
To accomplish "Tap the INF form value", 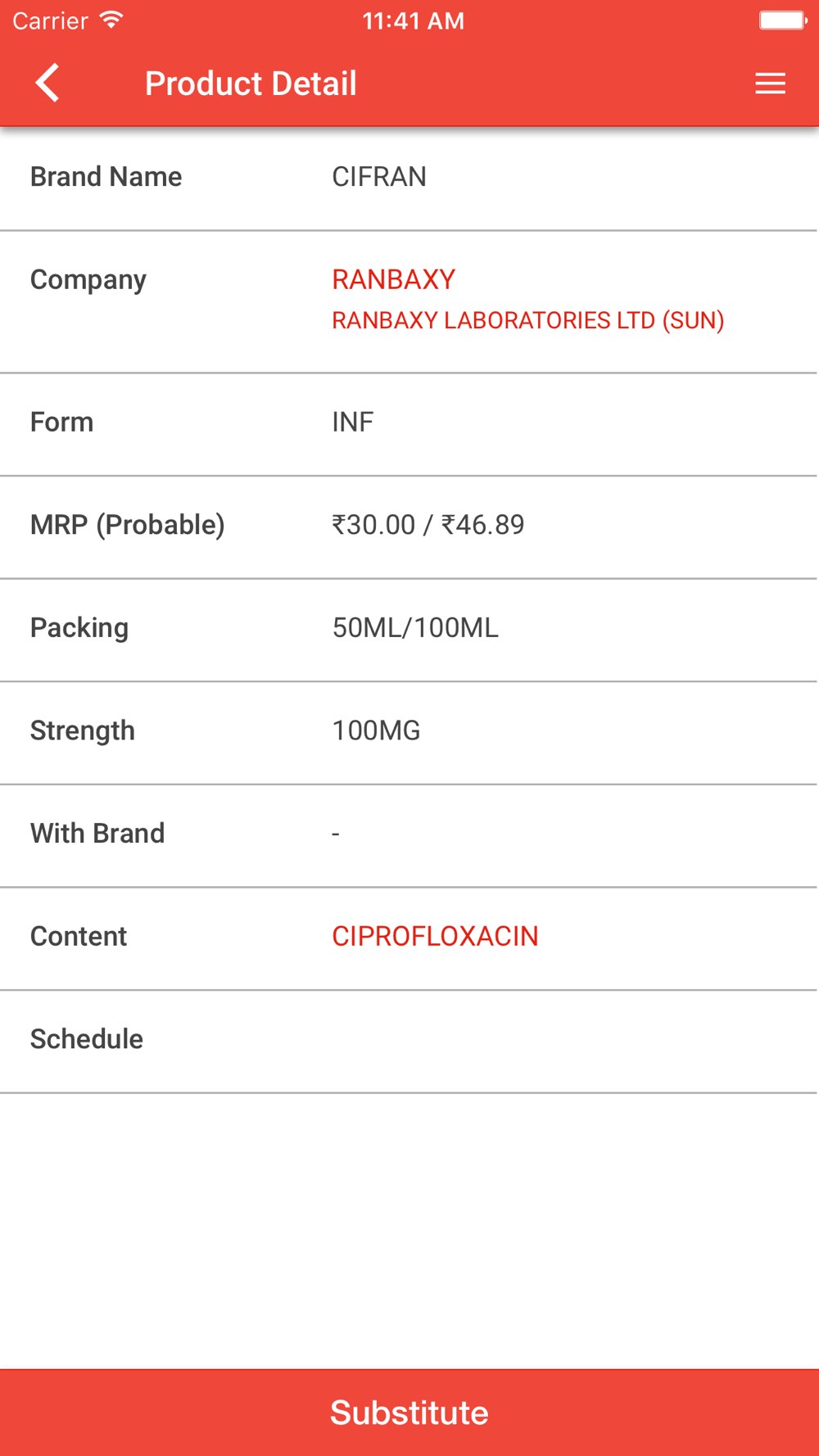I will 352,423.
